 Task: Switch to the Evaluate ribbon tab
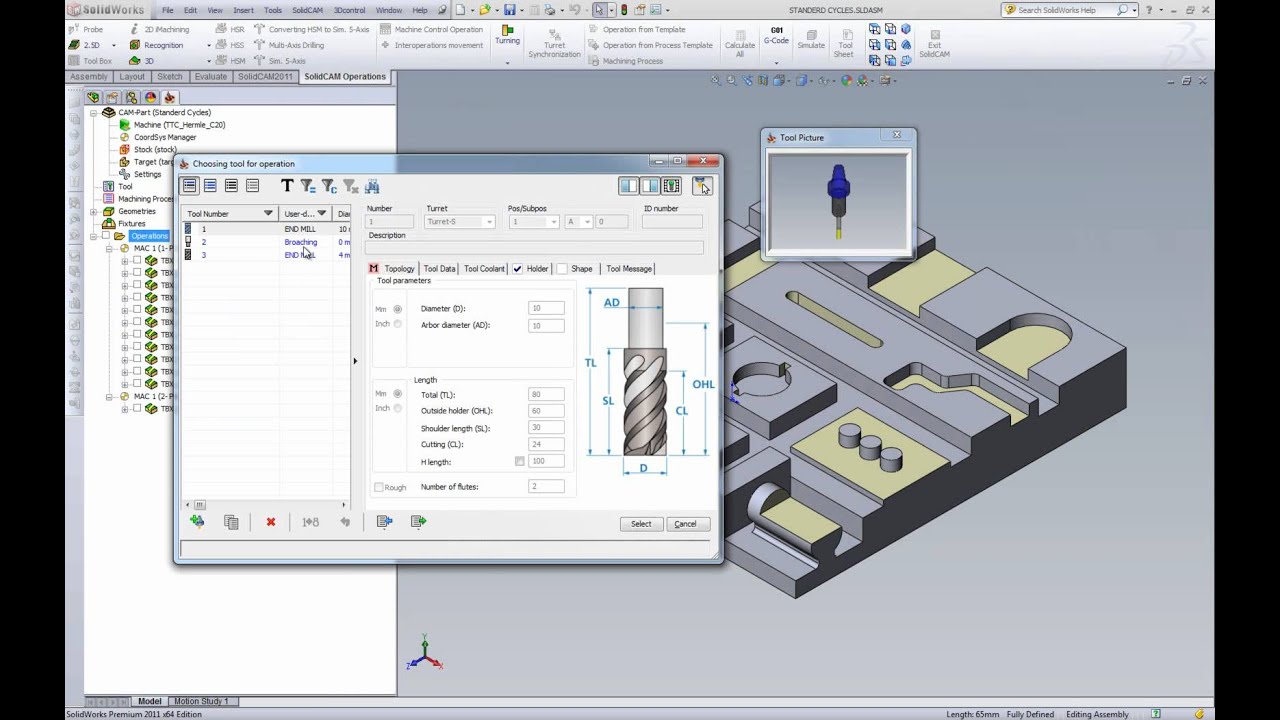coord(210,76)
